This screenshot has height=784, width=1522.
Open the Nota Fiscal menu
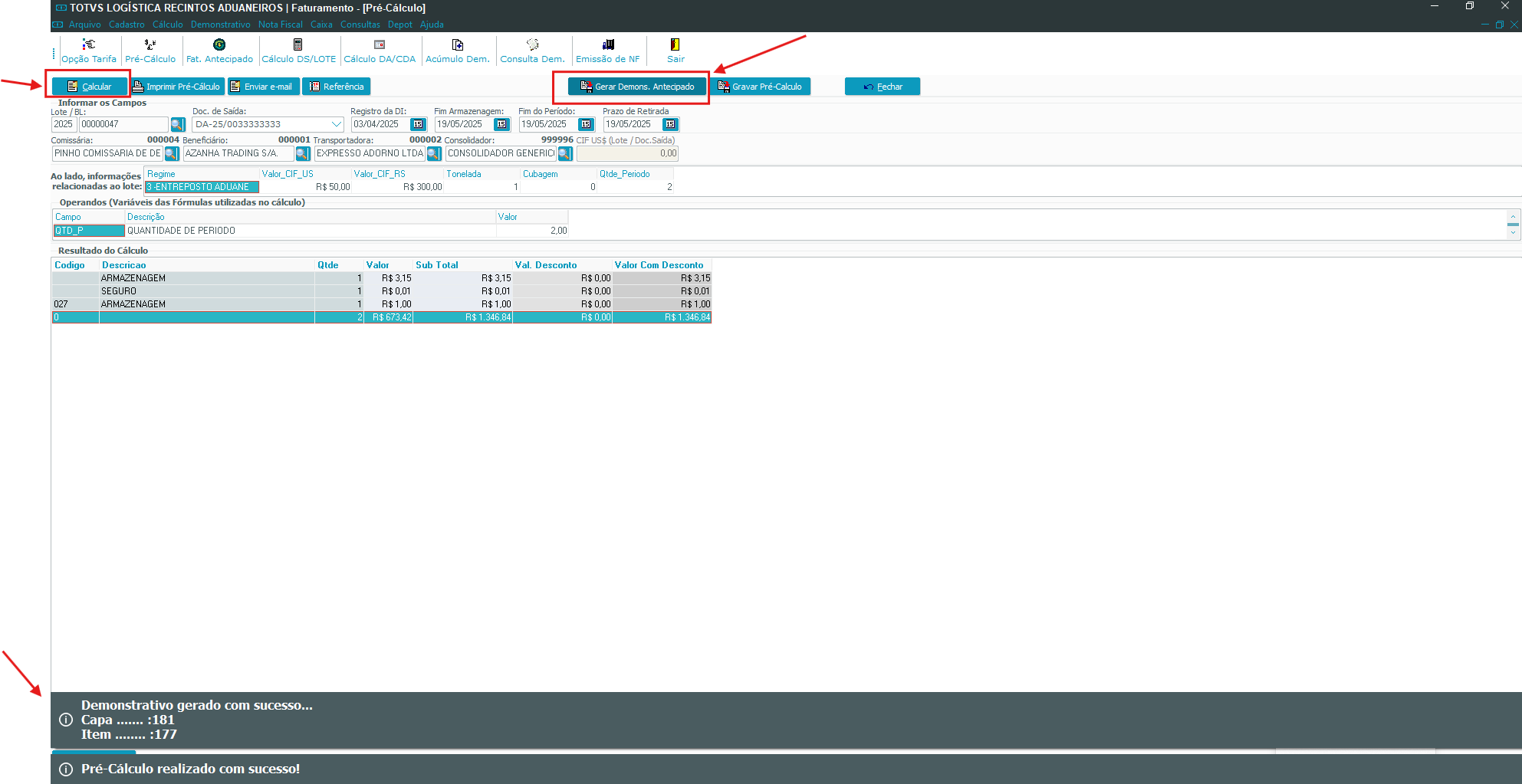(280, 25)
